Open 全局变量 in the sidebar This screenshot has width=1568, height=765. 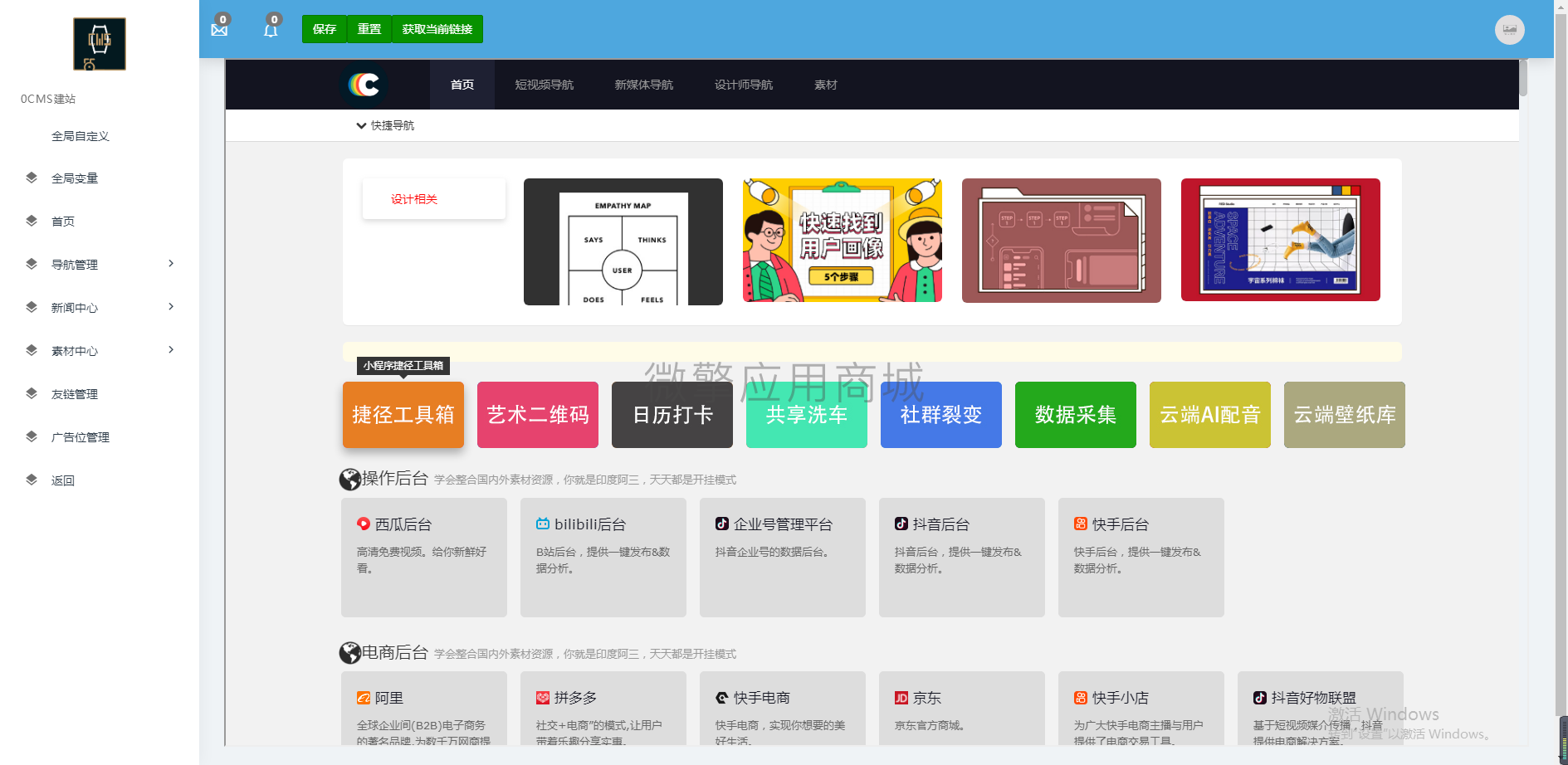[x=75, y=178]
